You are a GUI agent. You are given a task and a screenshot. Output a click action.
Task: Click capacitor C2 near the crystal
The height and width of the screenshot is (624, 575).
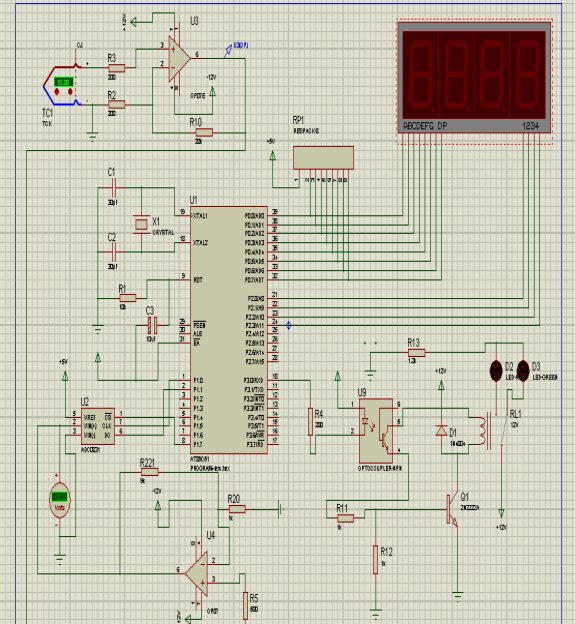click(113, 252)
